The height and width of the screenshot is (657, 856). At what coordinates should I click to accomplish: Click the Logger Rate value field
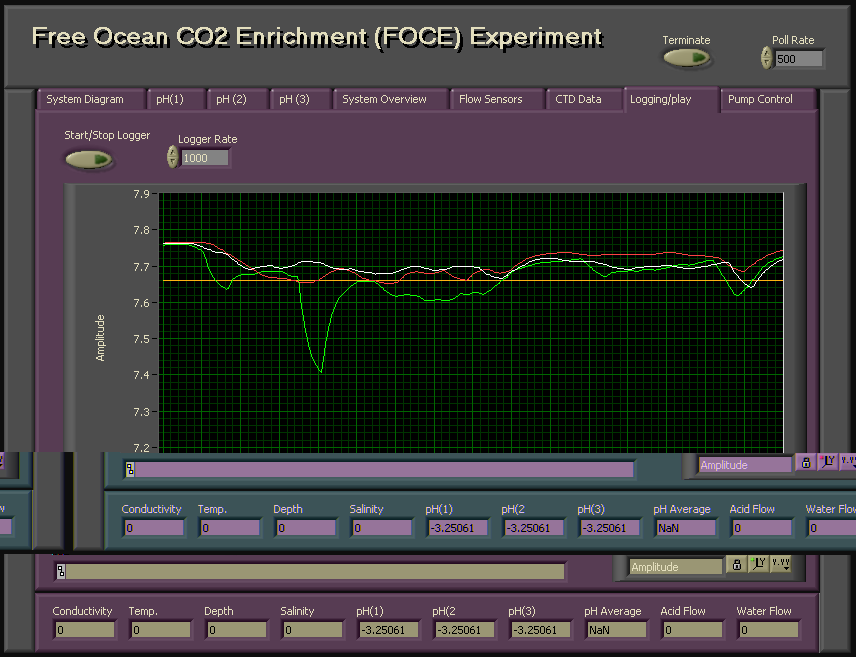click(205, 158)
